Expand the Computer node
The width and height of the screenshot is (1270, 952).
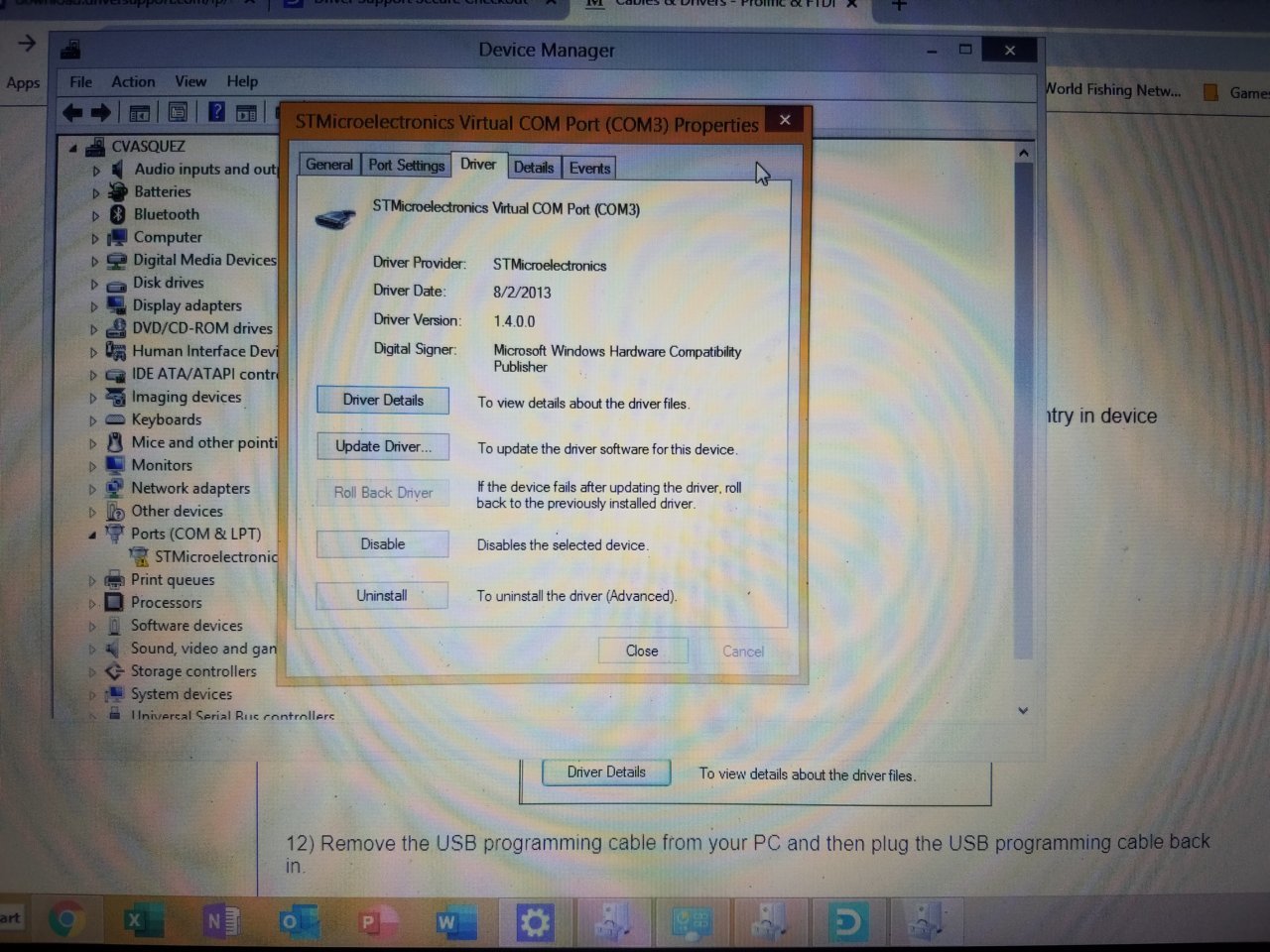(96, 238)
